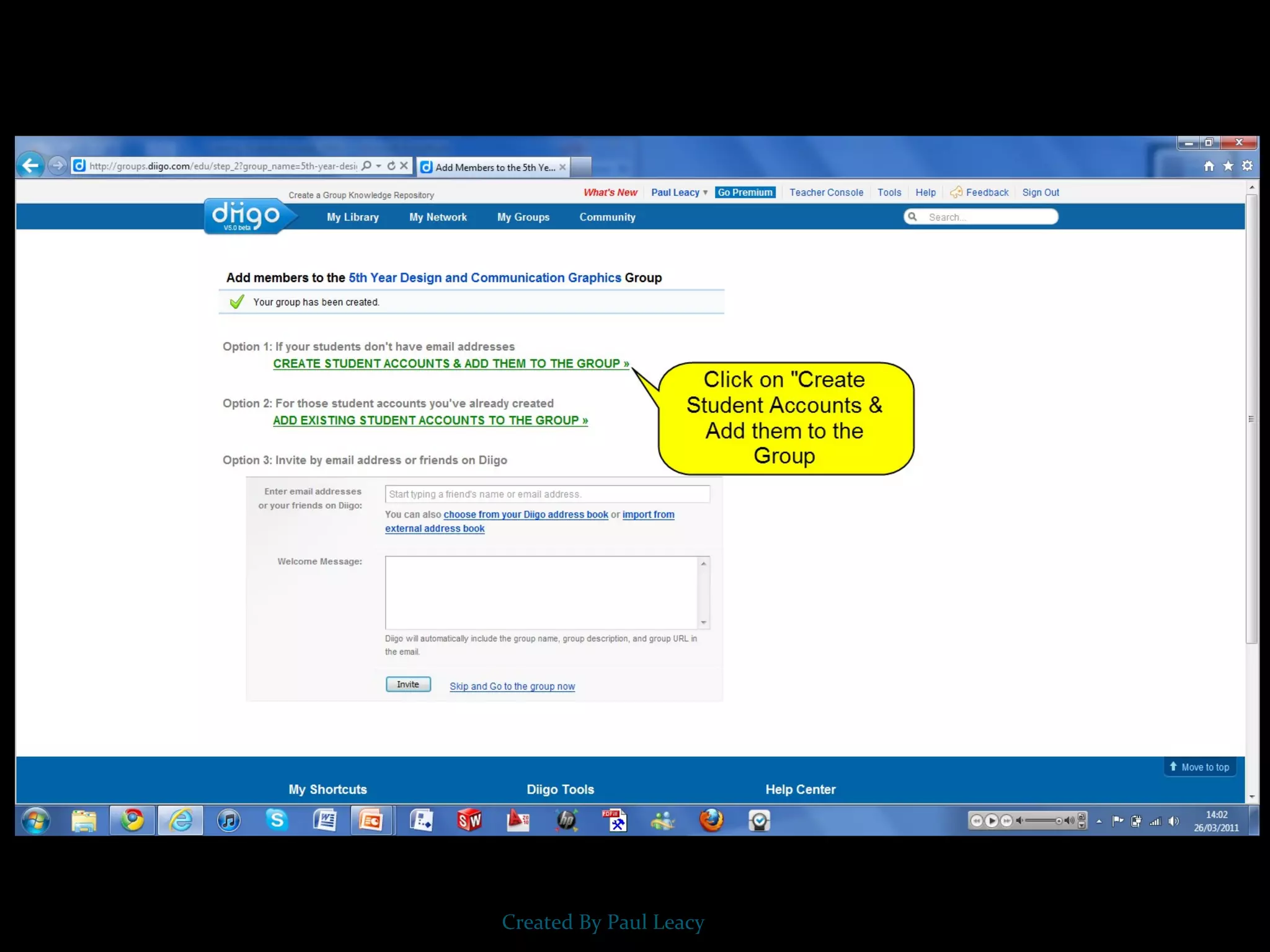Switch to PowerPoint in the taskbar
The width and height of the screenshot is (1270, 952).
click(x=372, y=821)
